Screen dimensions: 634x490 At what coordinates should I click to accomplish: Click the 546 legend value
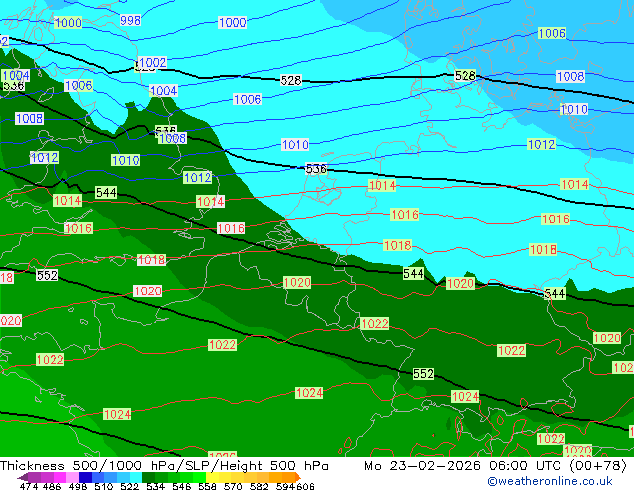(x=182, y=486)
